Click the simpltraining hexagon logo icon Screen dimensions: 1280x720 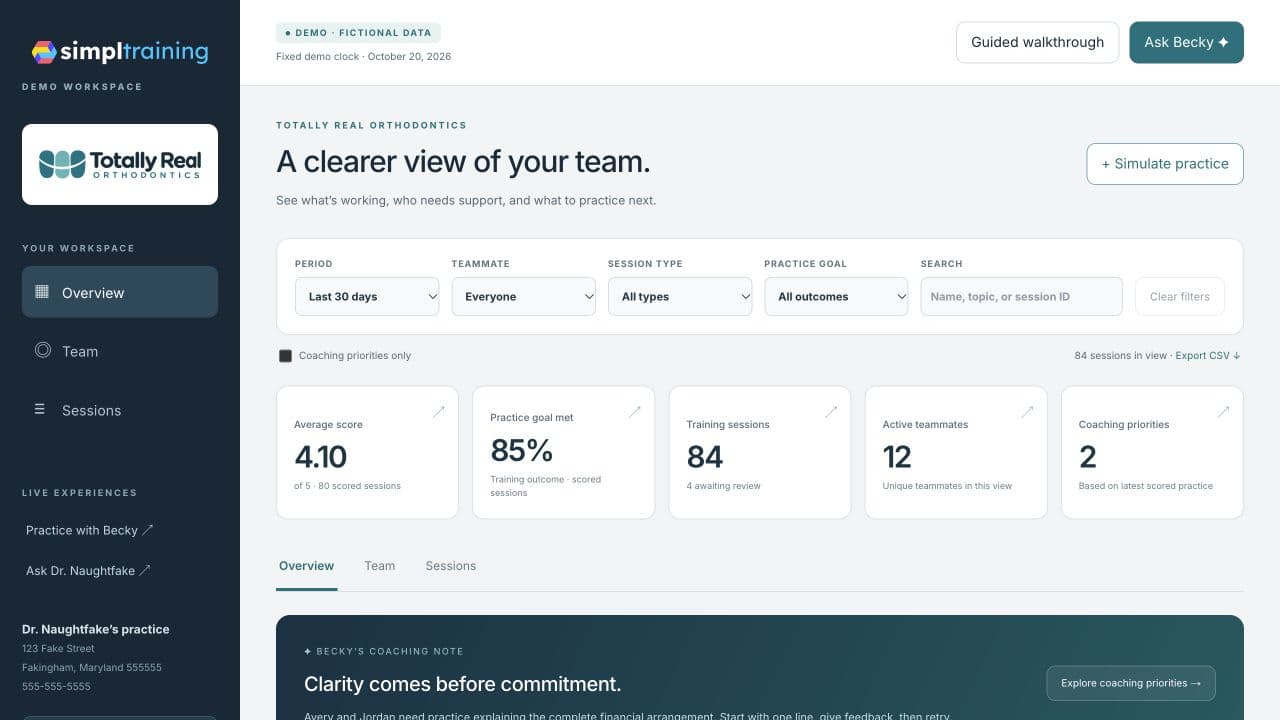click(44, 52)
